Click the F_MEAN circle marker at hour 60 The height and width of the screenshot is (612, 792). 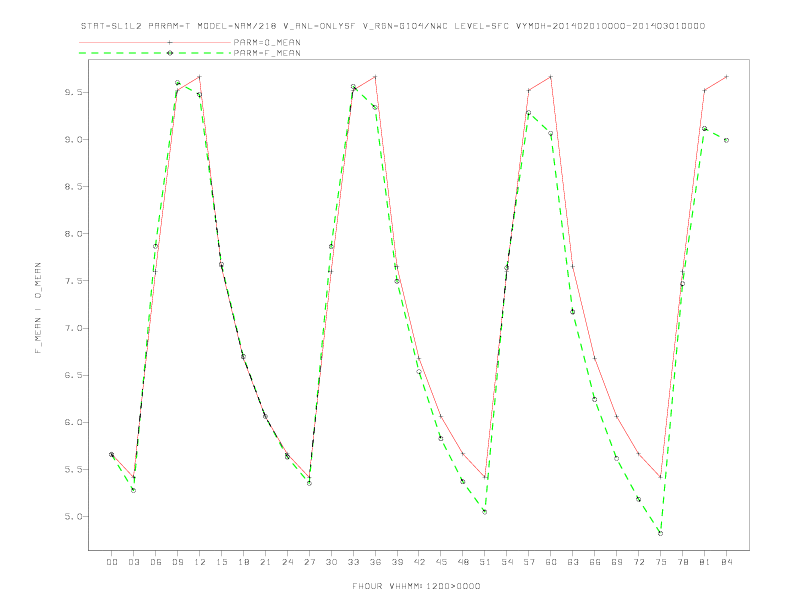551,134
